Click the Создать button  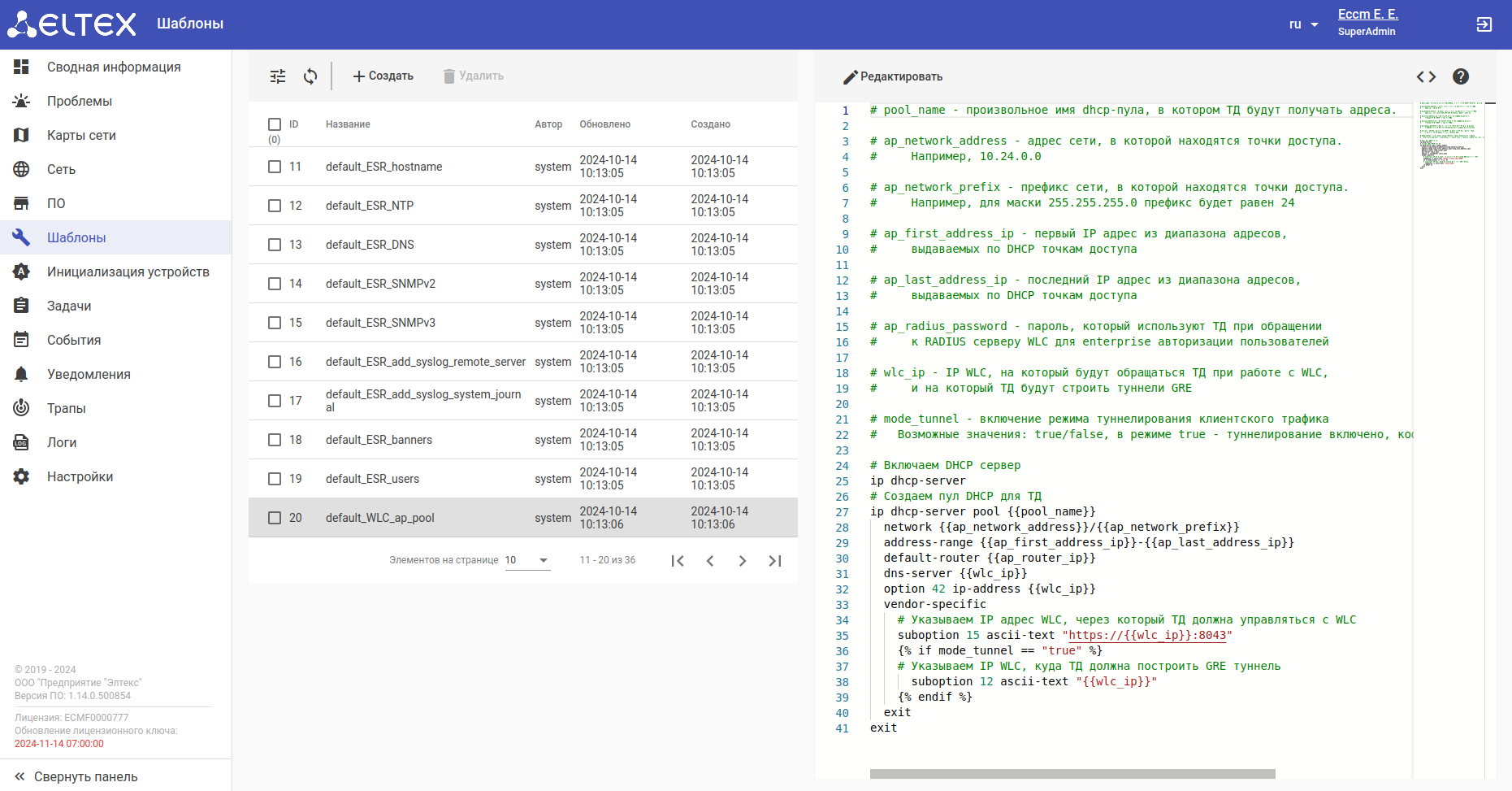[x=383, y=76]
